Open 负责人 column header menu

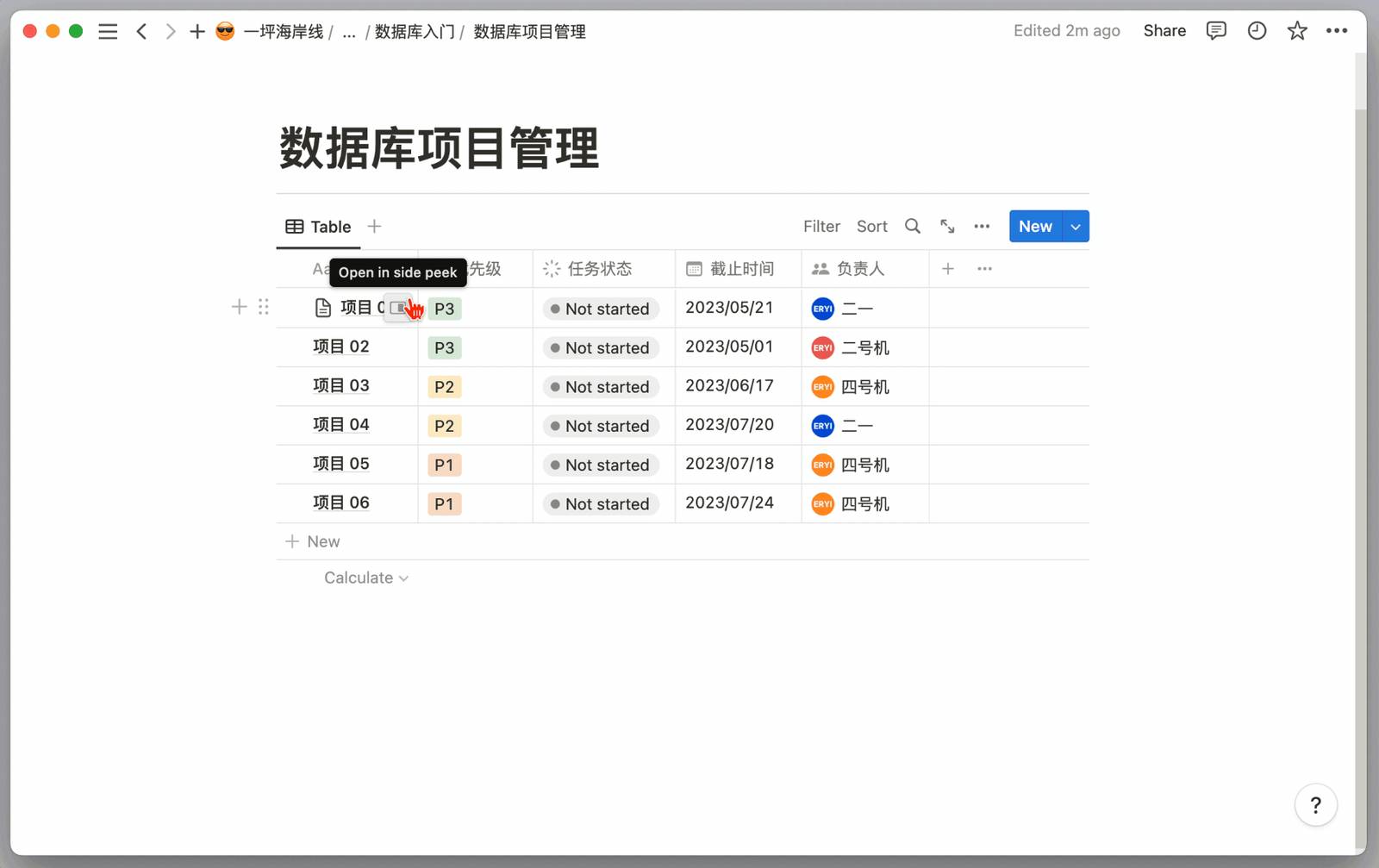point(864,269)
